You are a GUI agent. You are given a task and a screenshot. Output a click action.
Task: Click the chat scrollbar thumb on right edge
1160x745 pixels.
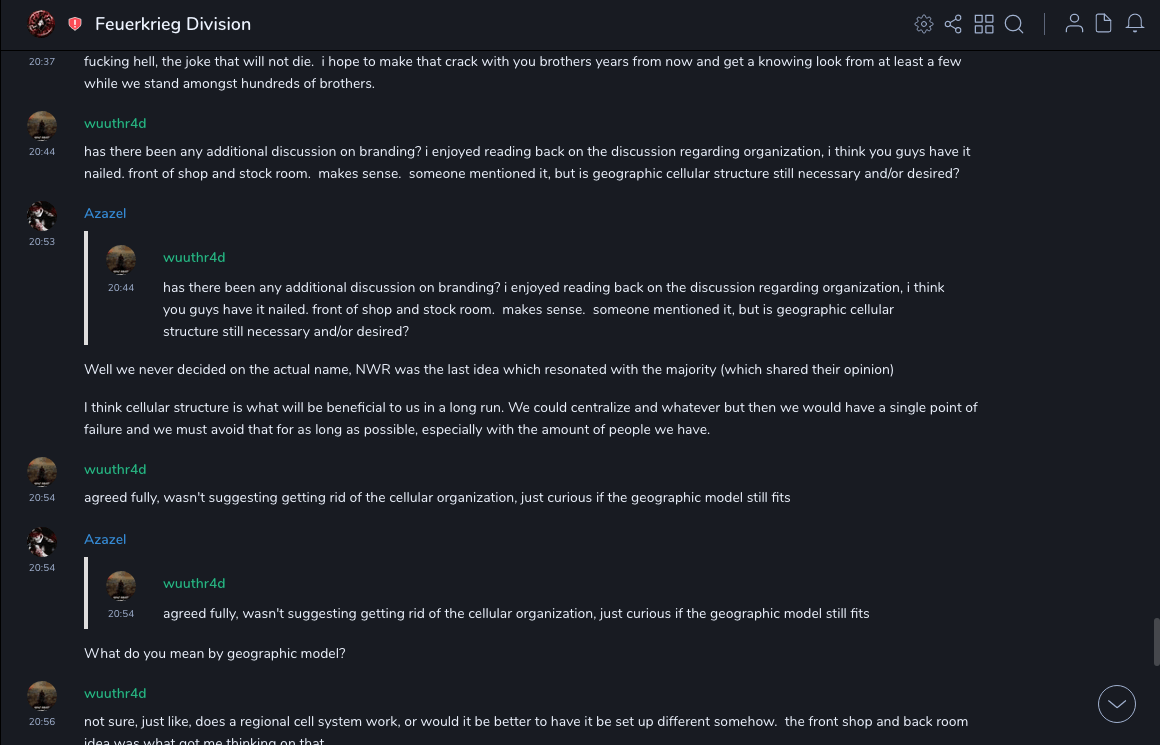pos(1156,641)
